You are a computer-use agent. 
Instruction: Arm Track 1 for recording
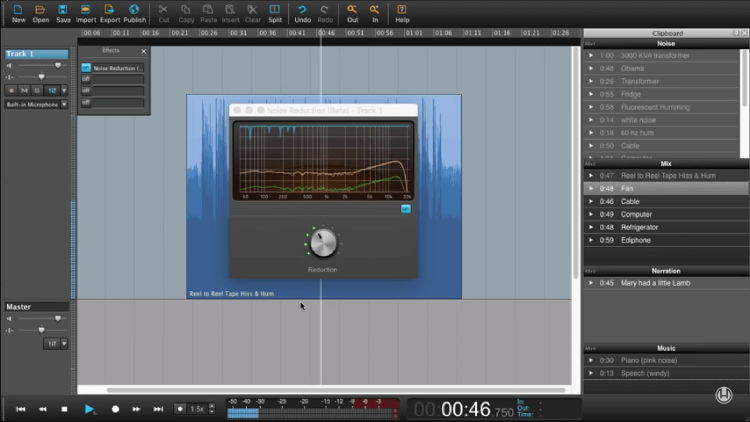tap(11, 90)
